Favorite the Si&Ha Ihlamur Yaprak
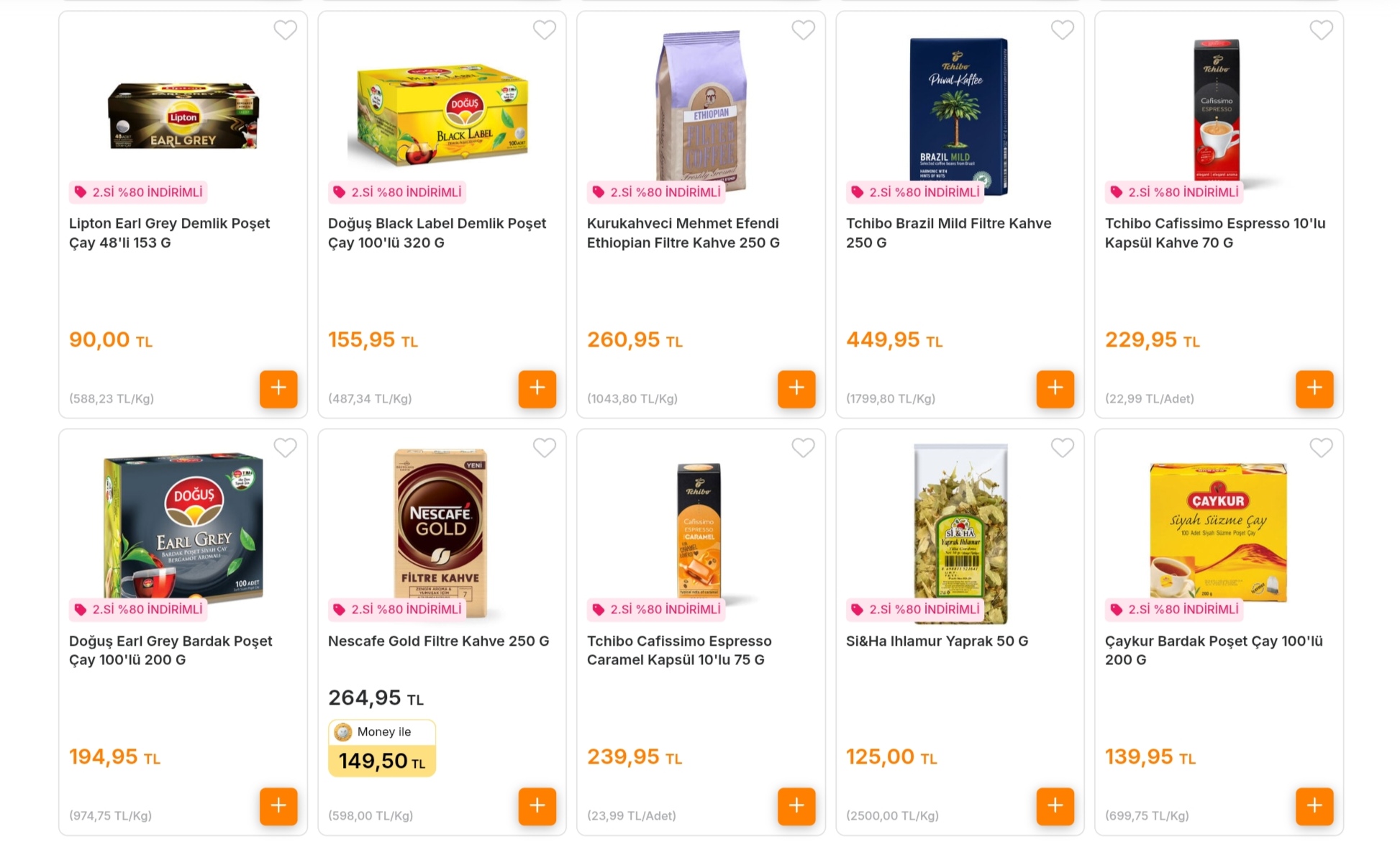The image size is (1400, 842). pyautogui.click(x=1063, y=448)
